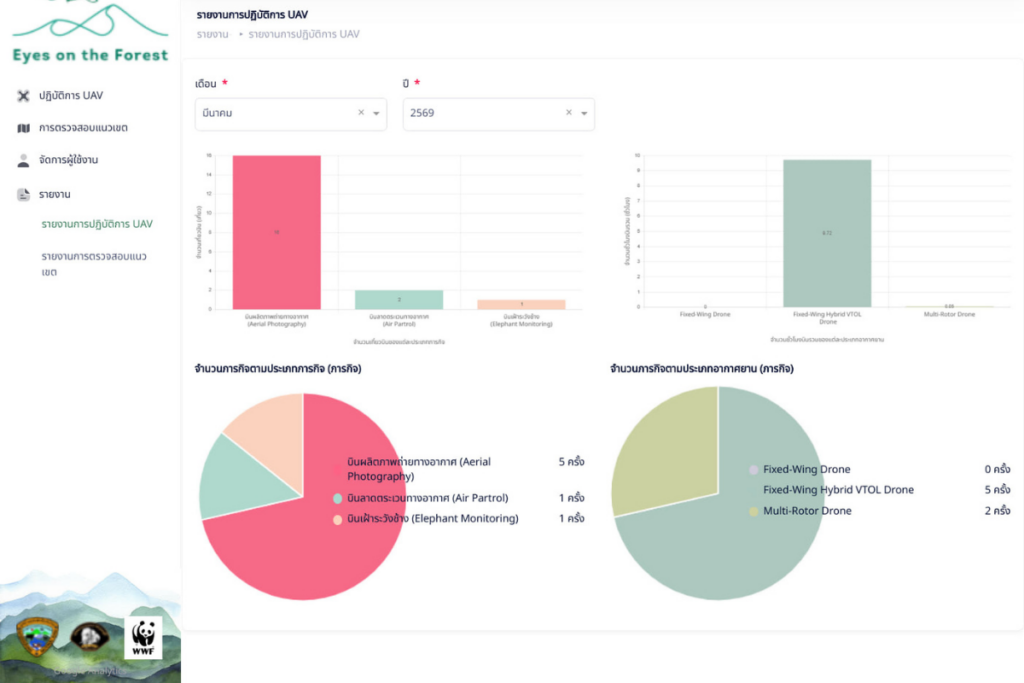Collapse the รายงาน sidebar section

click(55, 194)
